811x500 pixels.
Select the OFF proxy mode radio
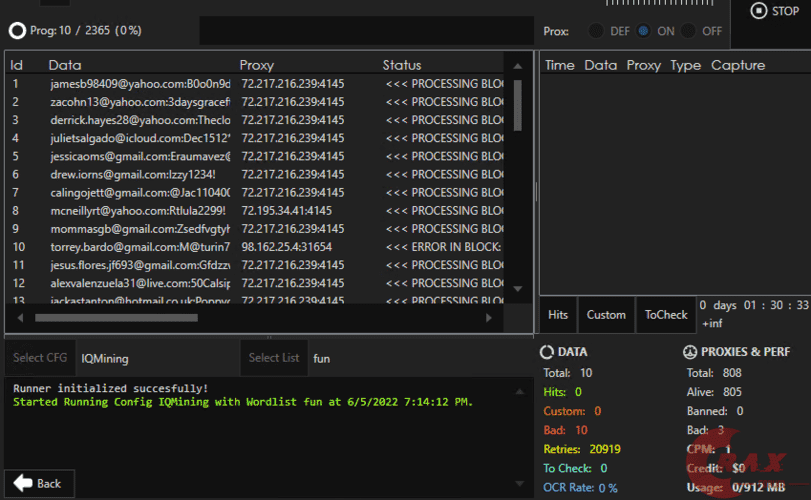click(x=688, y=31)
